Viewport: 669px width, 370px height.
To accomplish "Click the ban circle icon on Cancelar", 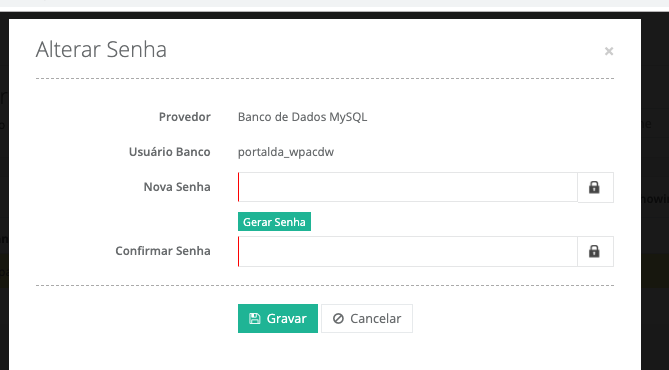I will pyautogui.click(x=338, y=318).
